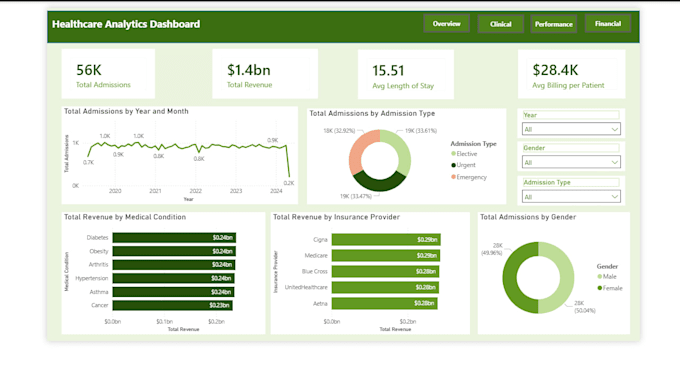Click the Male gender legend entry

(607, 277)
